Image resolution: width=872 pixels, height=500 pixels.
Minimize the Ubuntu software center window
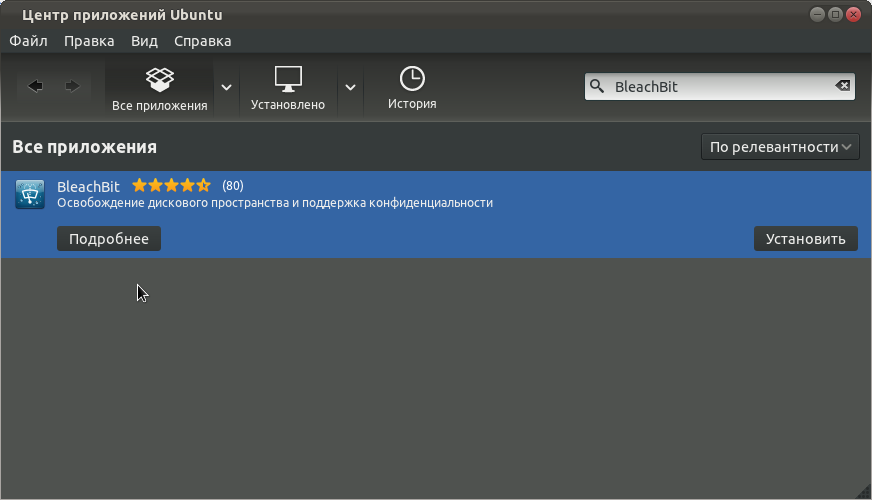(817, 14)
